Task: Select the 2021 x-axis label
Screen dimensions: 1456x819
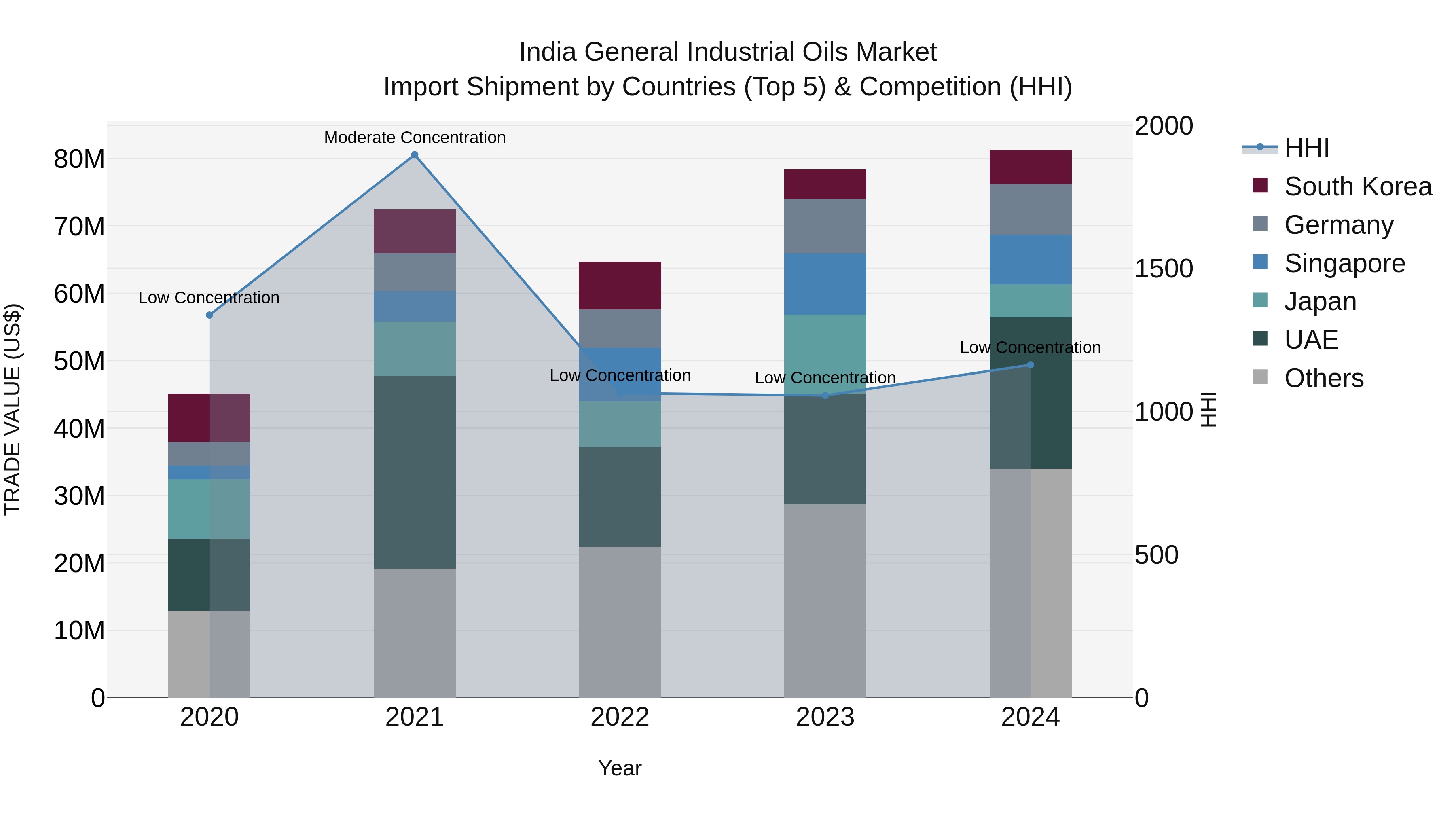Action: point(415,717)
